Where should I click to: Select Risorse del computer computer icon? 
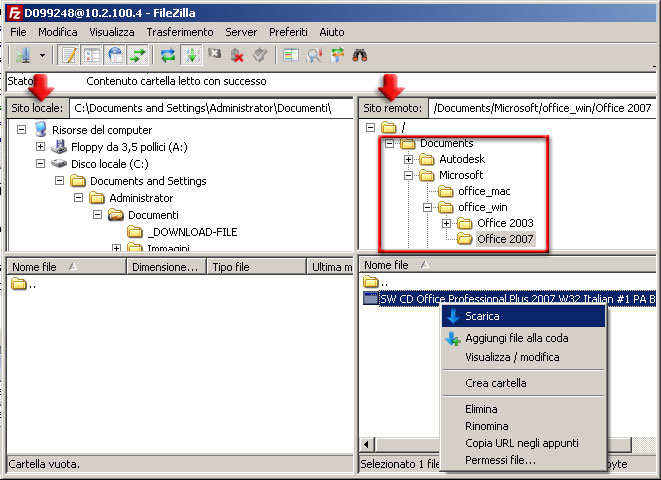[40, 129]
